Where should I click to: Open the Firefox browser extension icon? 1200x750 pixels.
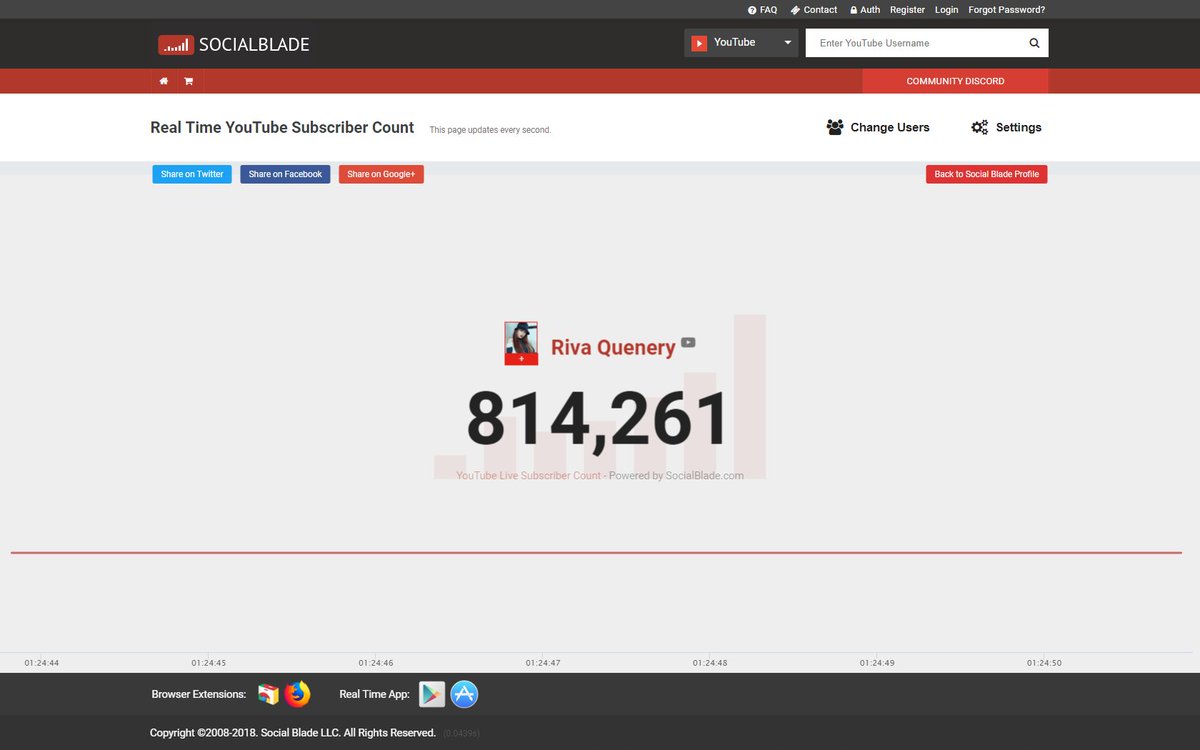coord(298,694)
